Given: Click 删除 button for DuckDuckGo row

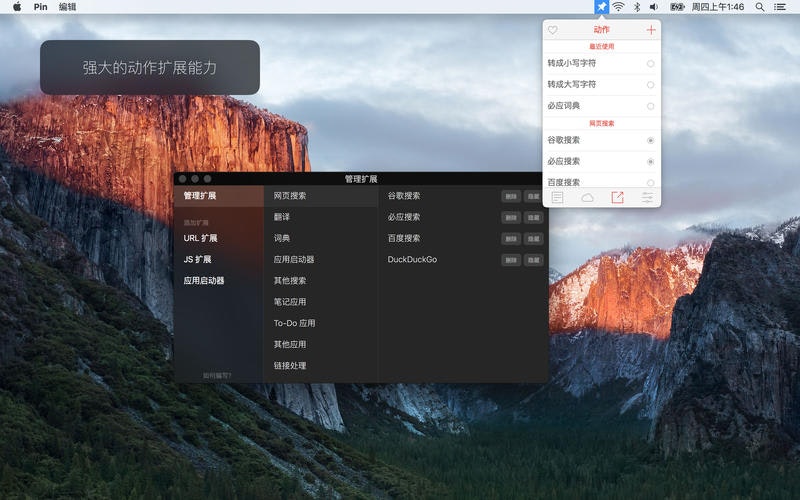Looking at the screenshot, I should click(x=511, y=260).
